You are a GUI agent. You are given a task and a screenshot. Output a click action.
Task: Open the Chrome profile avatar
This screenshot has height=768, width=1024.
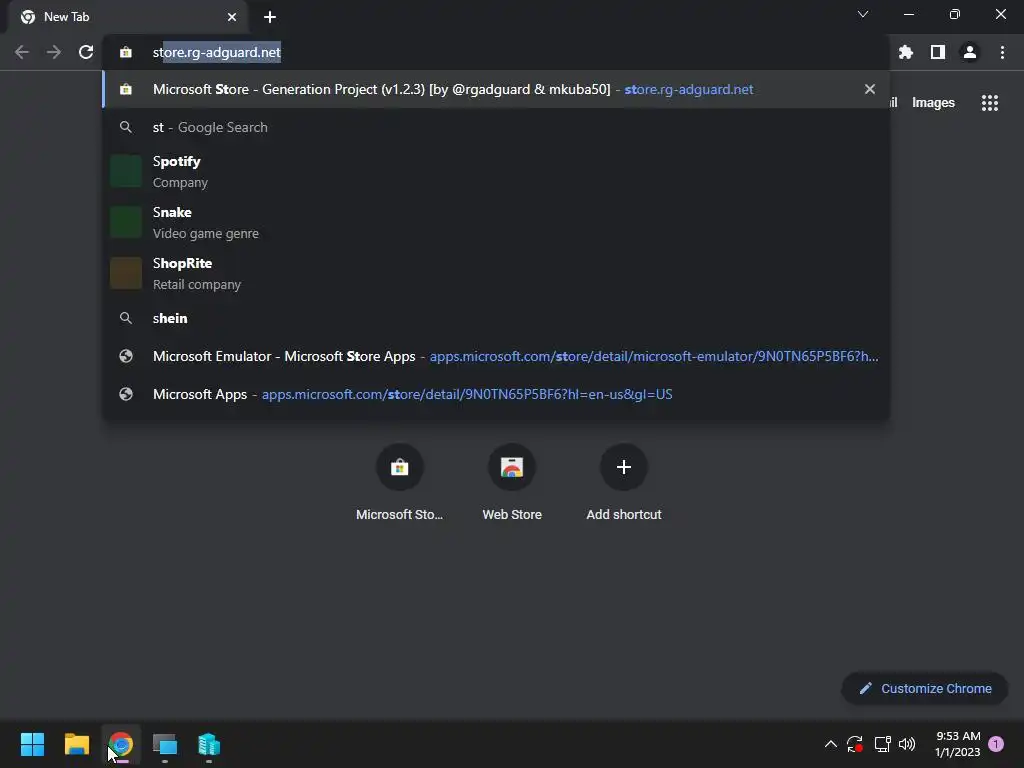click(x=970, y=52)
